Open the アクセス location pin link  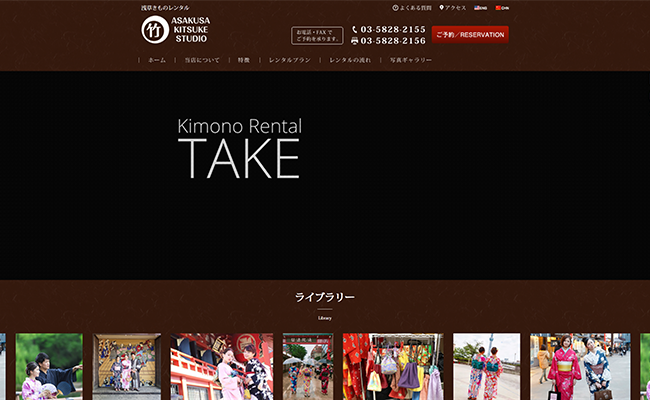455,7
